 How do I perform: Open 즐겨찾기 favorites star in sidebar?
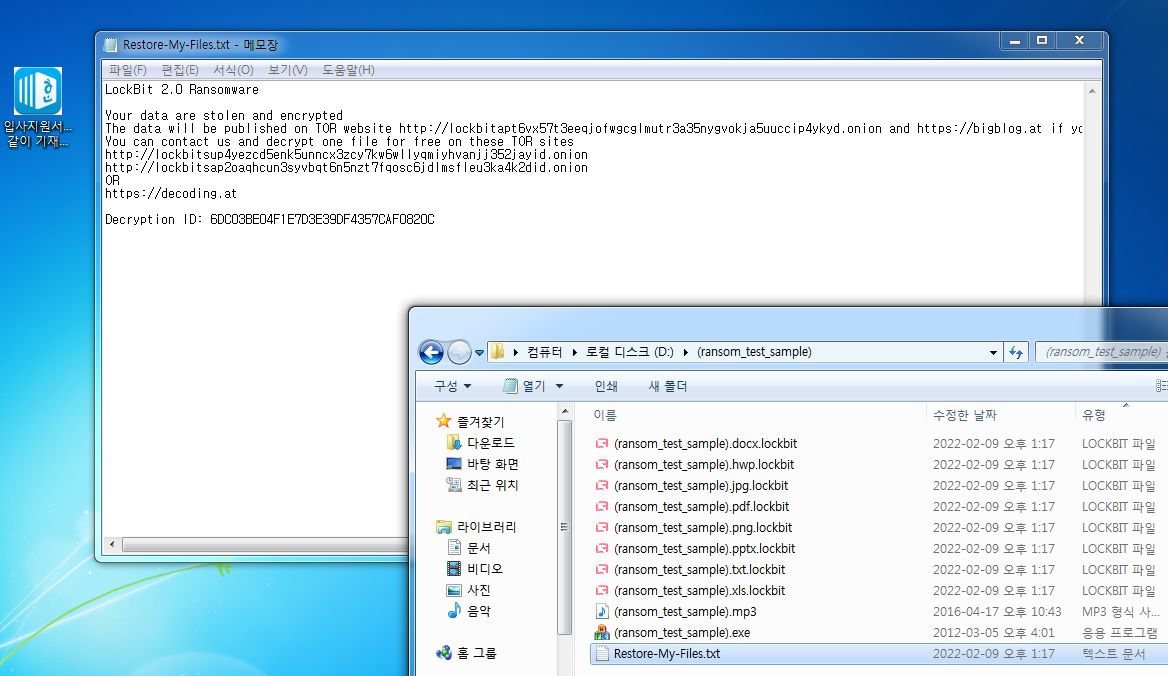click(x=444, y=421)
